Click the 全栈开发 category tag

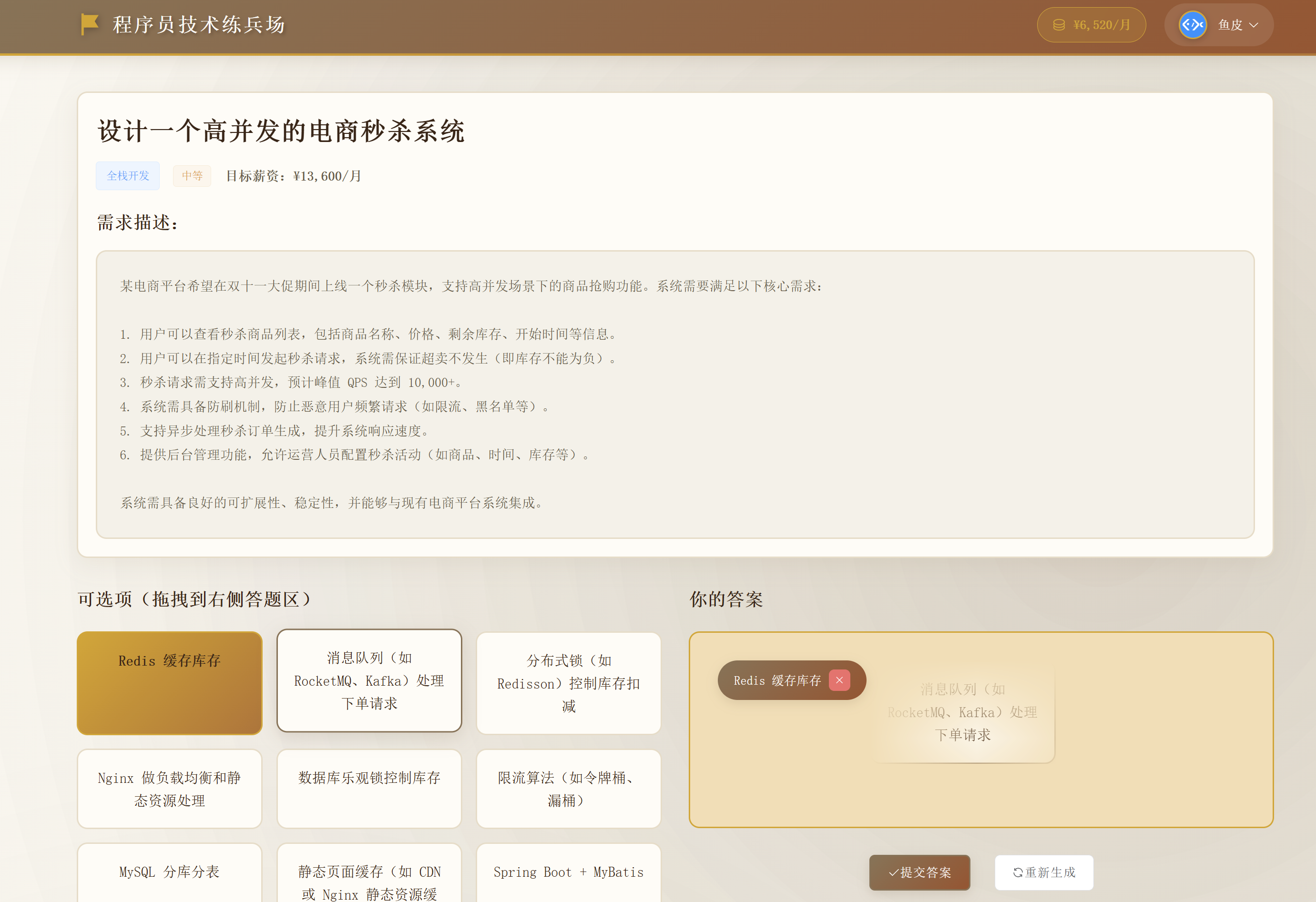[x=127, y=176]
